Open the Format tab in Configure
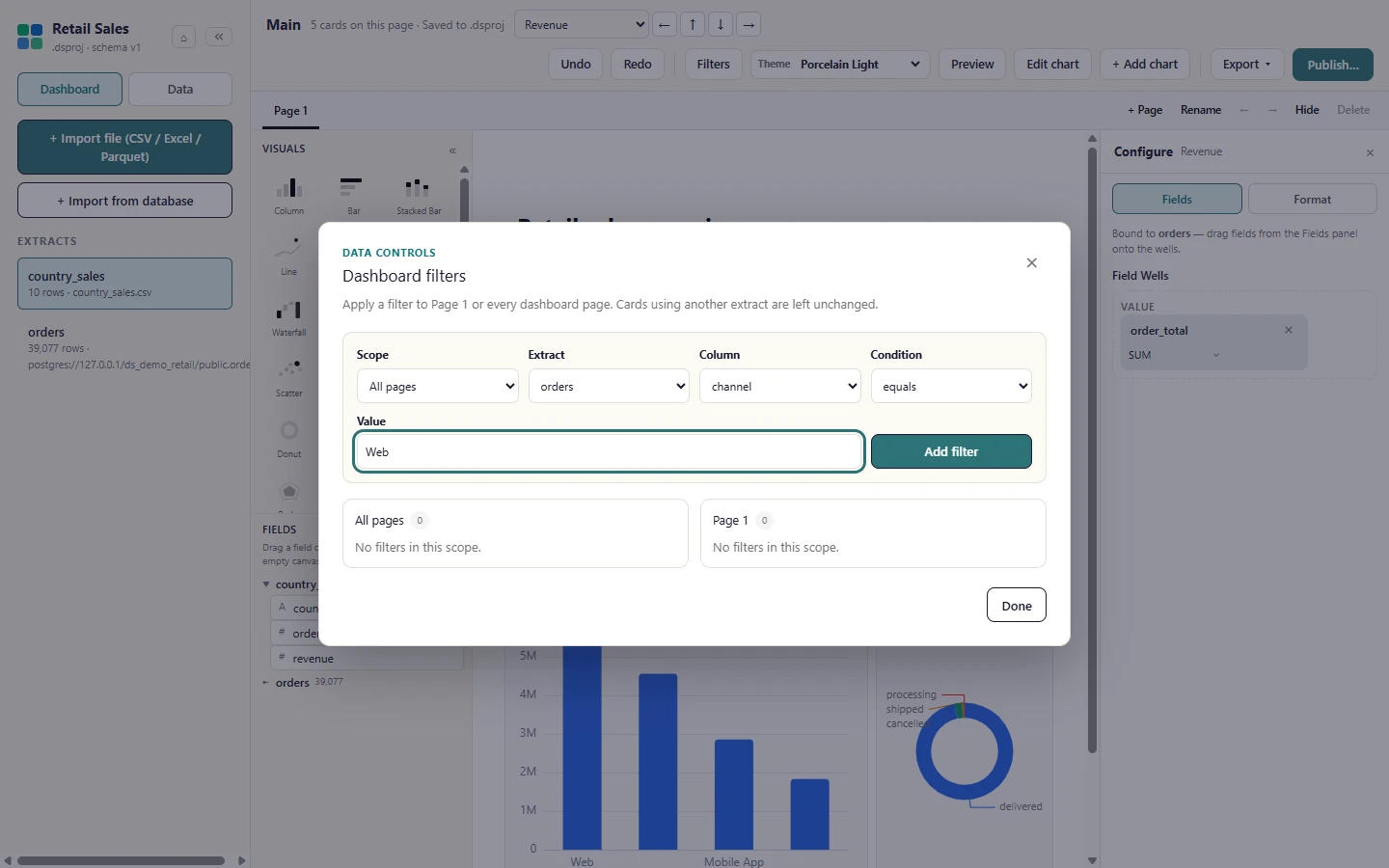 click(x=1312, y=199)
